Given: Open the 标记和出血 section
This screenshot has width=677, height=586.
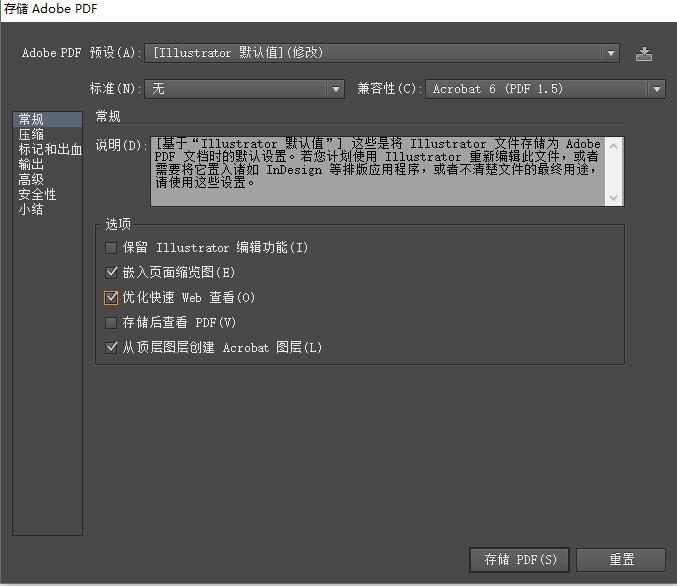Looking at the screenshot, I should pos(46,149).
